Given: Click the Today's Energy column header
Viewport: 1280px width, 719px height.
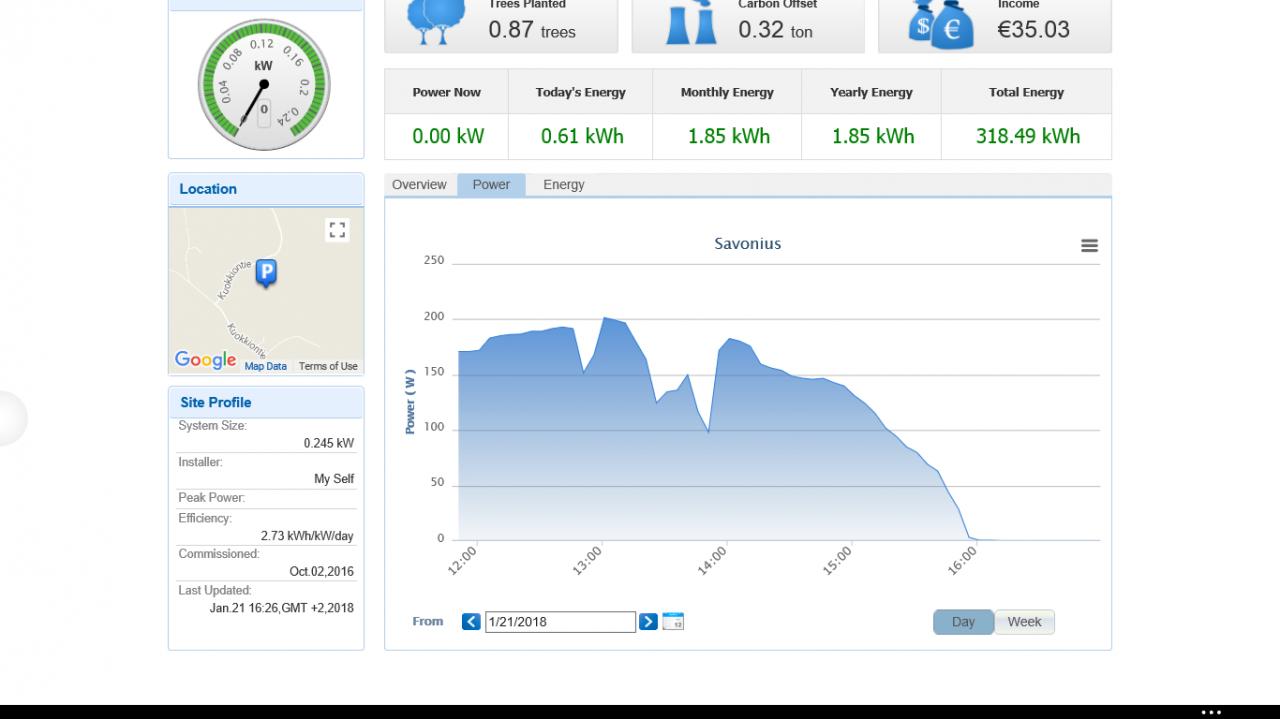Looking at the screenshot, I should [580, 92].
